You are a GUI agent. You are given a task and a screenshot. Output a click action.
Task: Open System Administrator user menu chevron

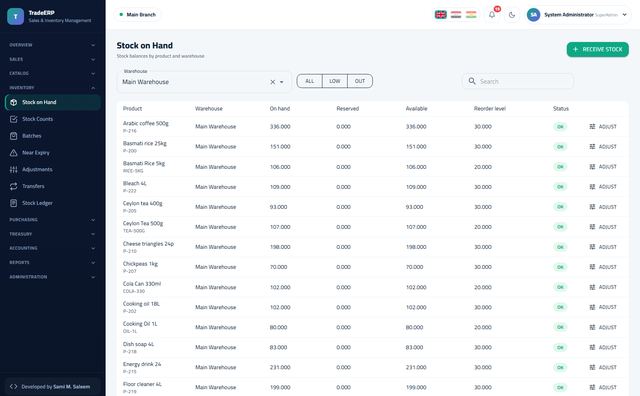(624, 15)
